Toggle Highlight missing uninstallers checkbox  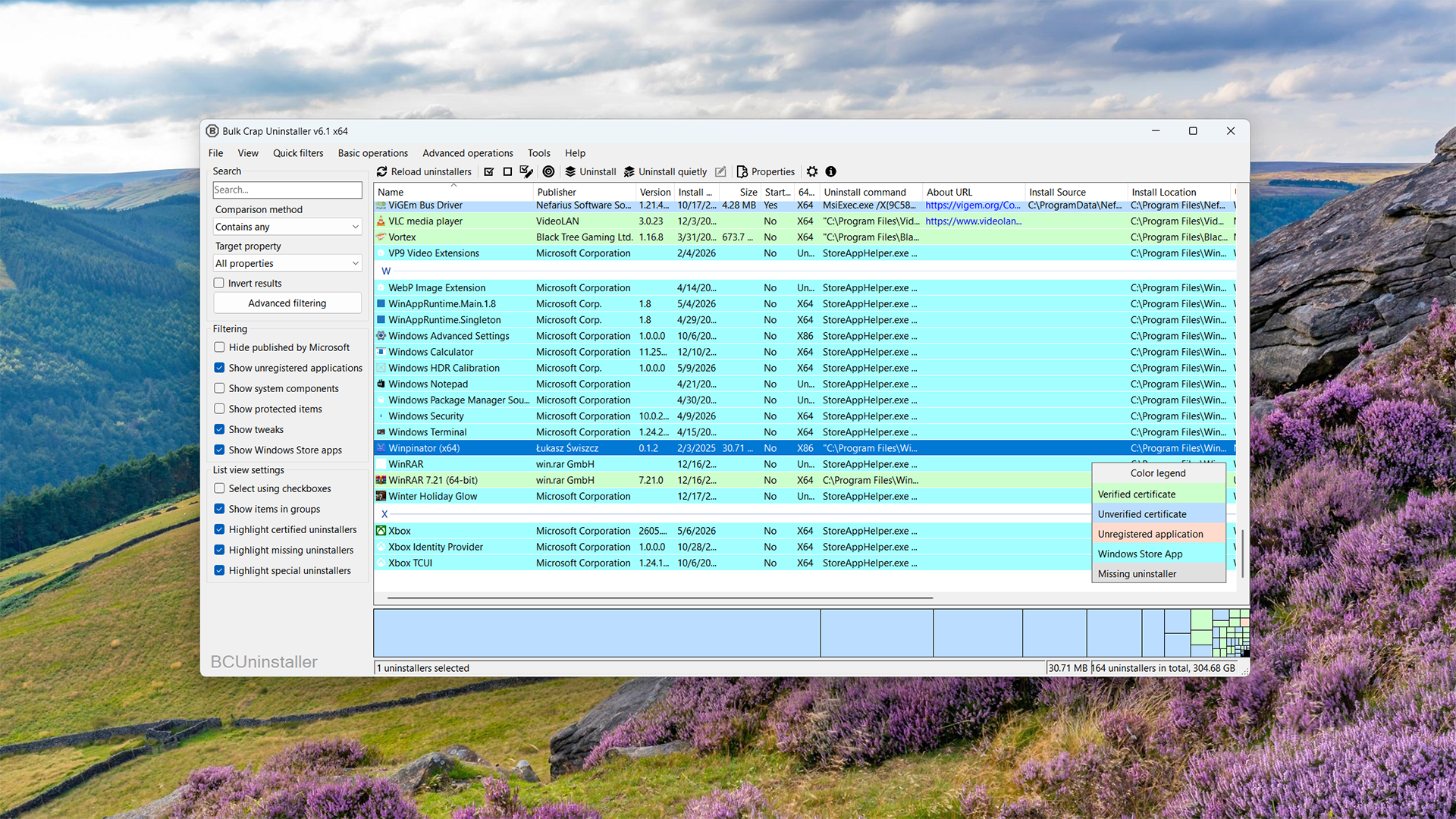(219, 550)
